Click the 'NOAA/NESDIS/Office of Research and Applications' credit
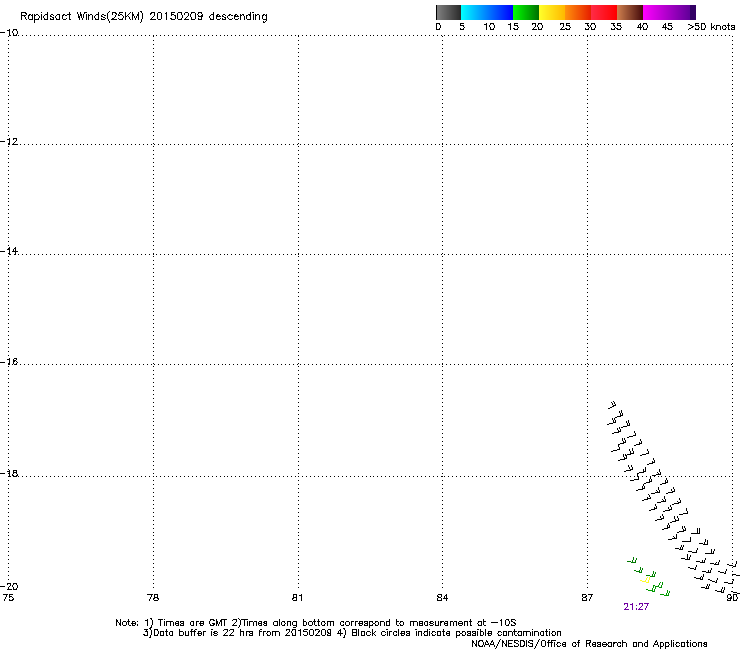The image size is (740, 650). click(589, 644)
